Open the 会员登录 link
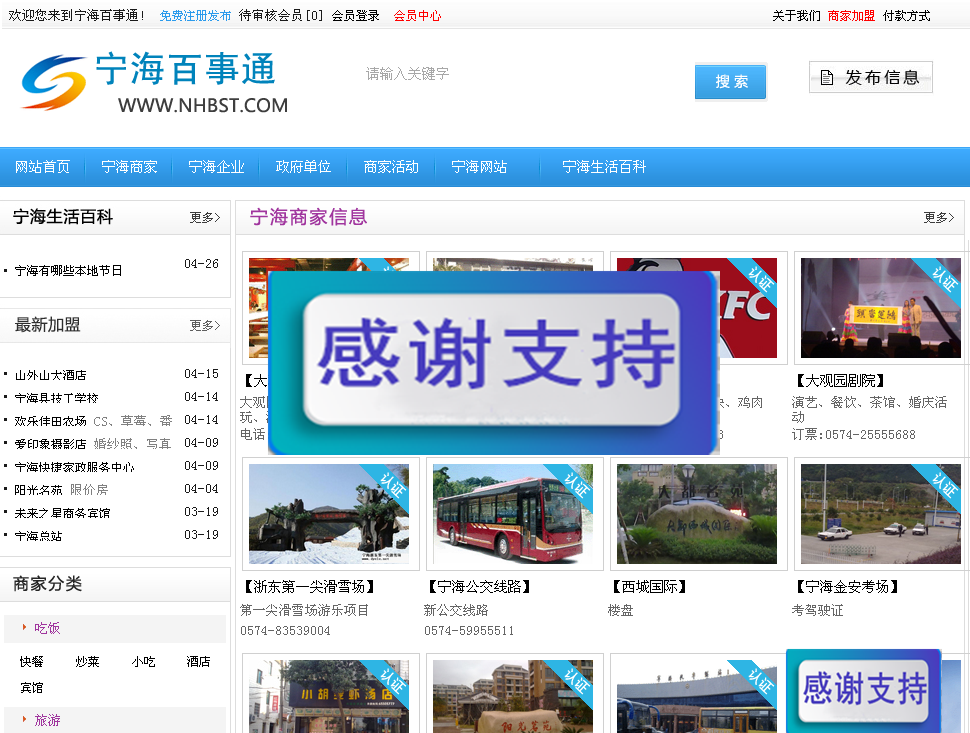 coord(355,15)
